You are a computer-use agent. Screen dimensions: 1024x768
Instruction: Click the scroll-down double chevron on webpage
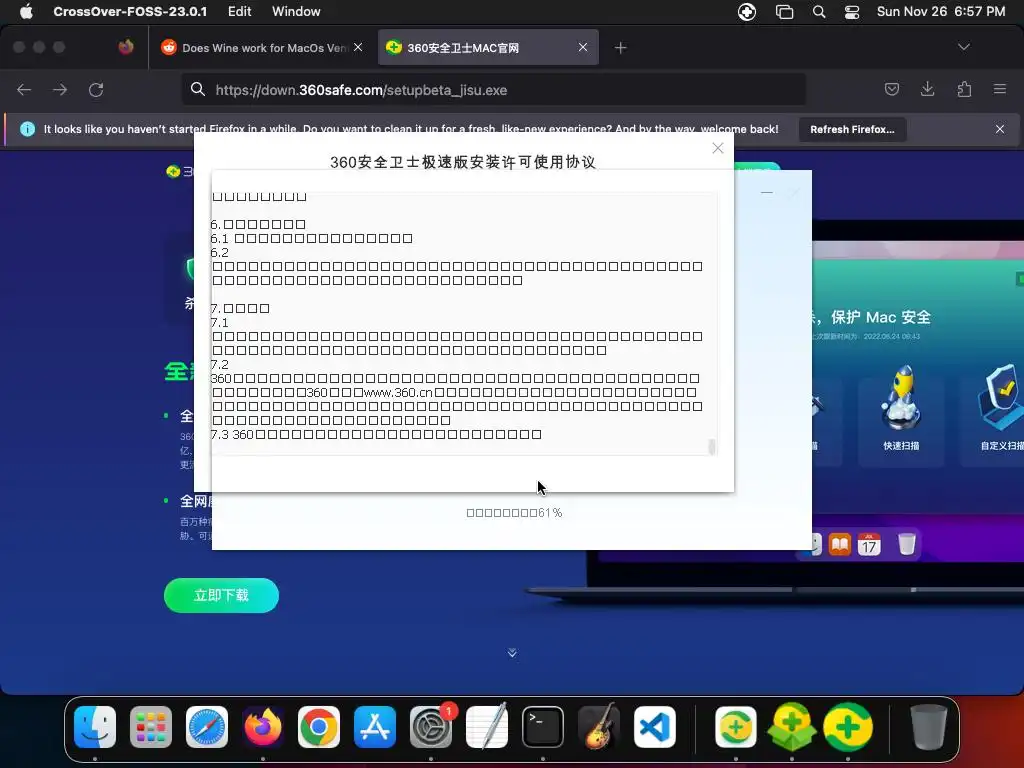(x=512, y=653)
